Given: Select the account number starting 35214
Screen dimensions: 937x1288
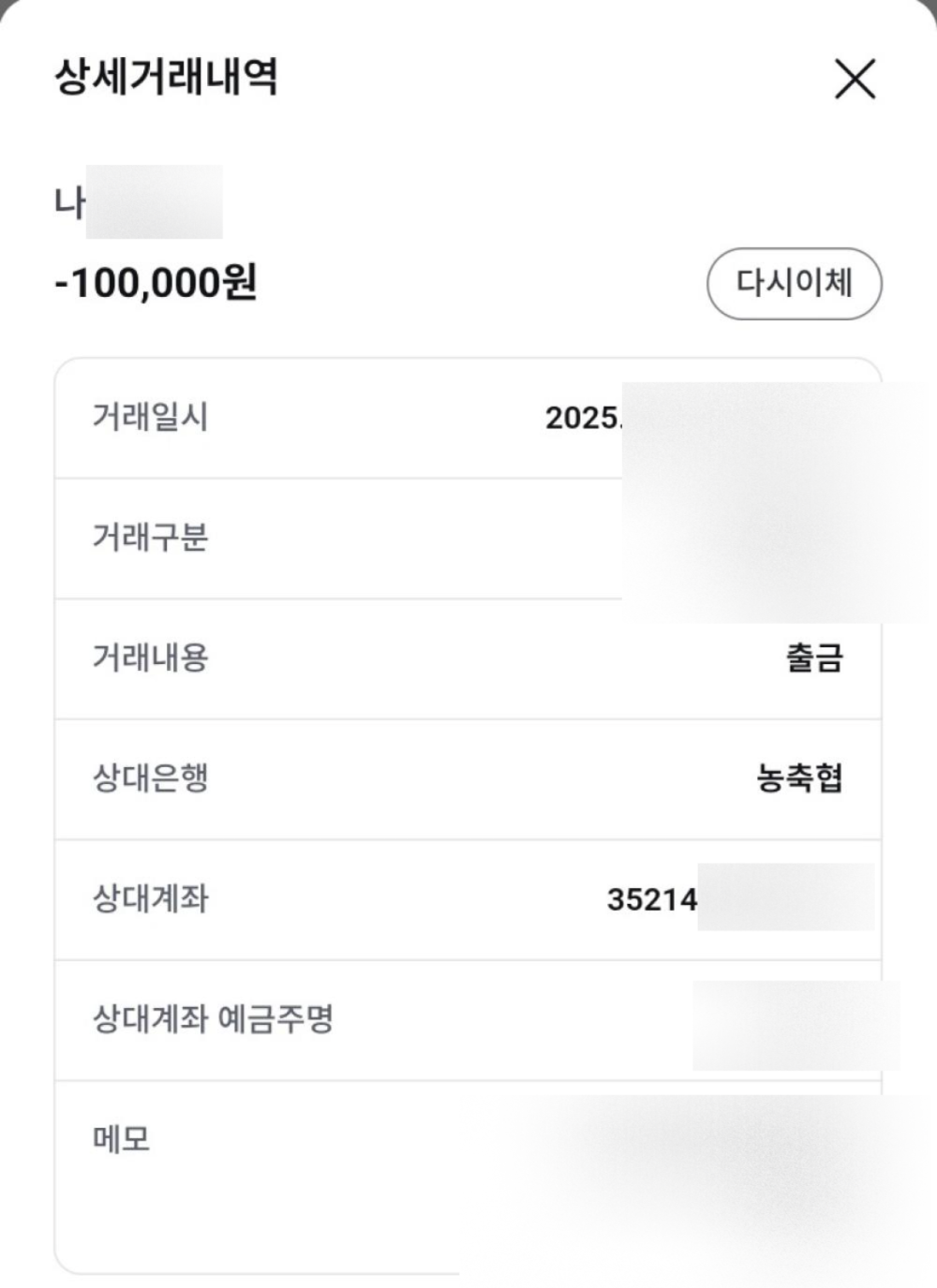Looking at the screenshot, I should coord(652,899).
